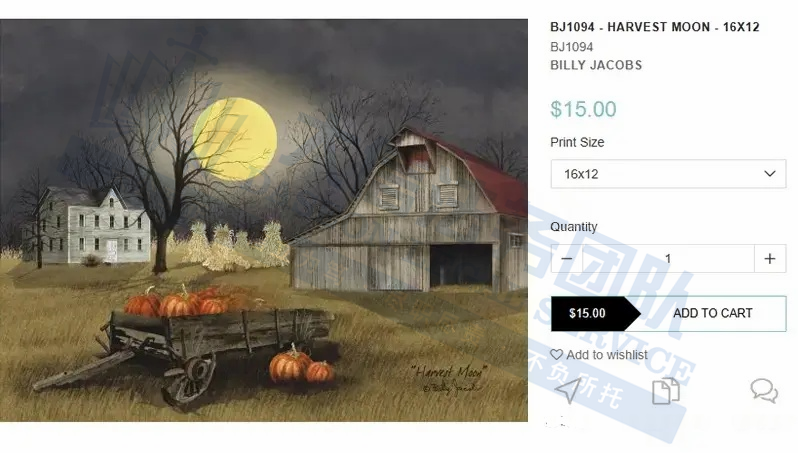
Task: Click the yellow moon in the painting
Action: tap(234, 137)
